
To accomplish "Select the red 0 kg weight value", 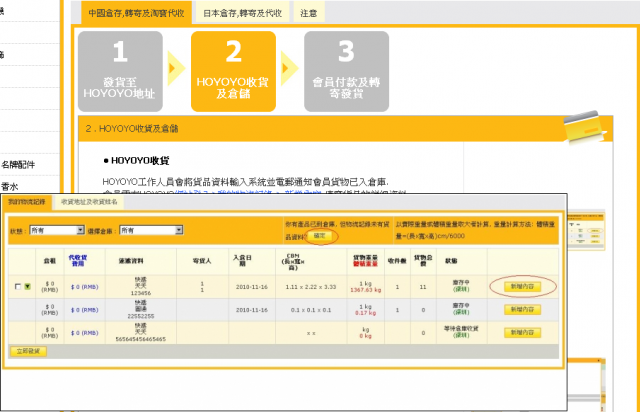I will point(365,336).
